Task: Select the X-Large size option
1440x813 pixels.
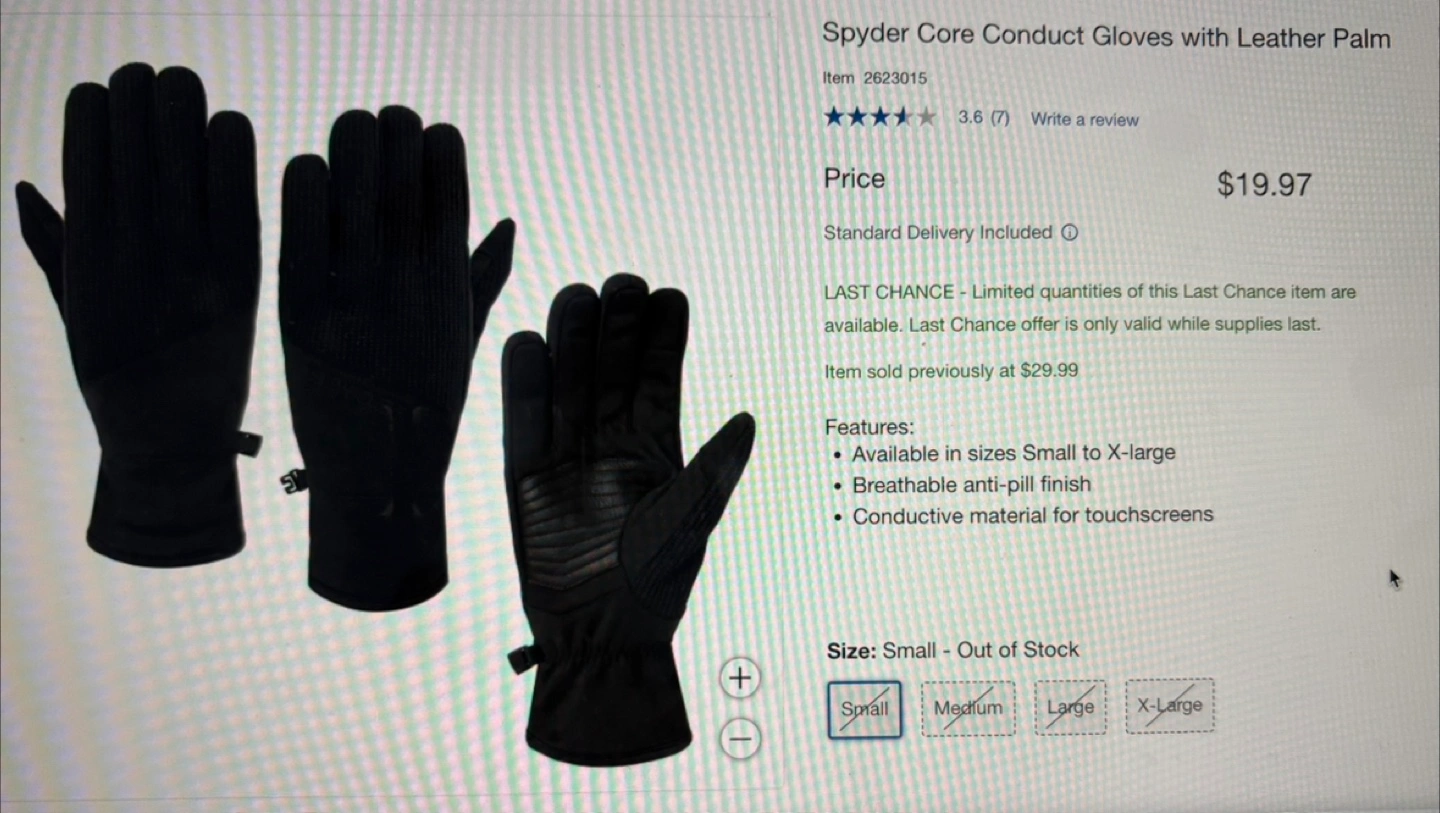Action: pos(1170,705)
